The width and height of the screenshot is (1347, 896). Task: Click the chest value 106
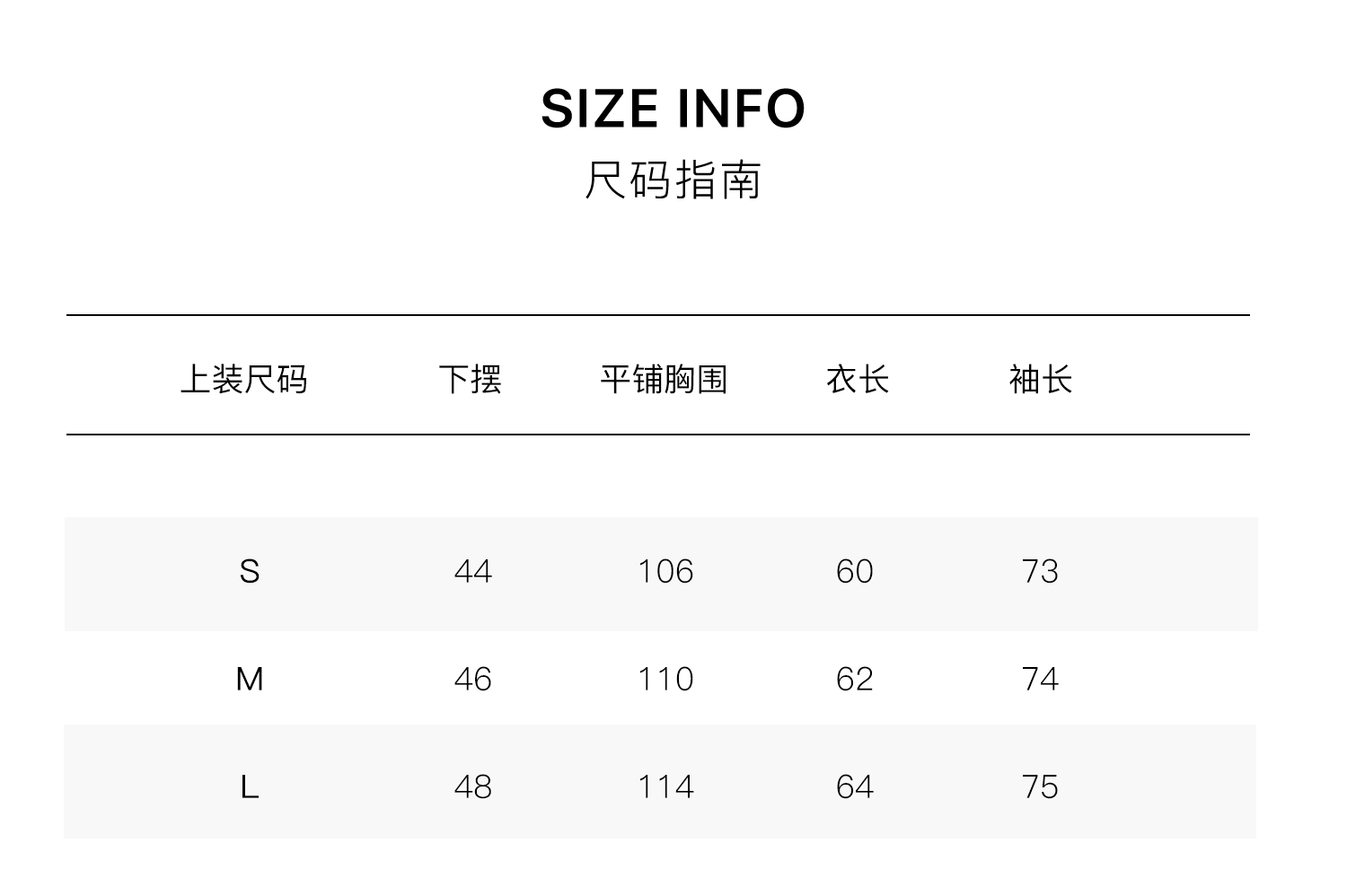(665, 572)
